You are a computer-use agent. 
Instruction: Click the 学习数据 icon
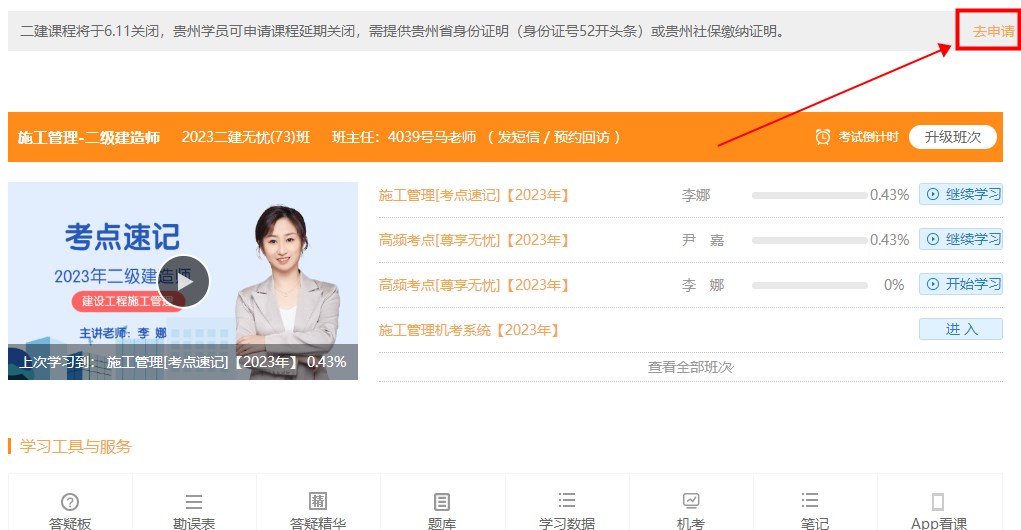pos(567,501)
